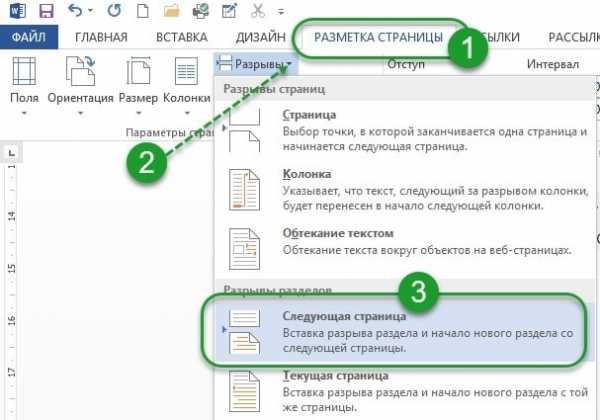
Task: Select Колонка column break option
Action: [x=400, y=190]
